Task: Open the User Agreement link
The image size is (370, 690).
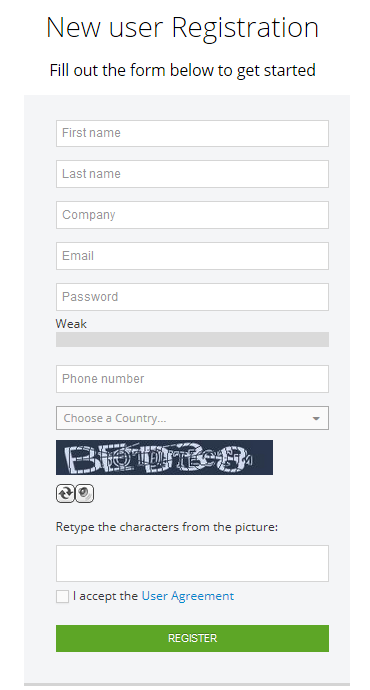Action: point(188,596)
